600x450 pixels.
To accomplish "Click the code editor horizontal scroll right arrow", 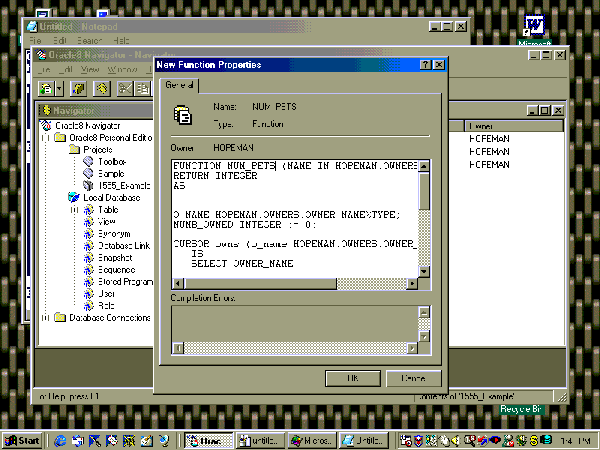I will coord(412,284).
